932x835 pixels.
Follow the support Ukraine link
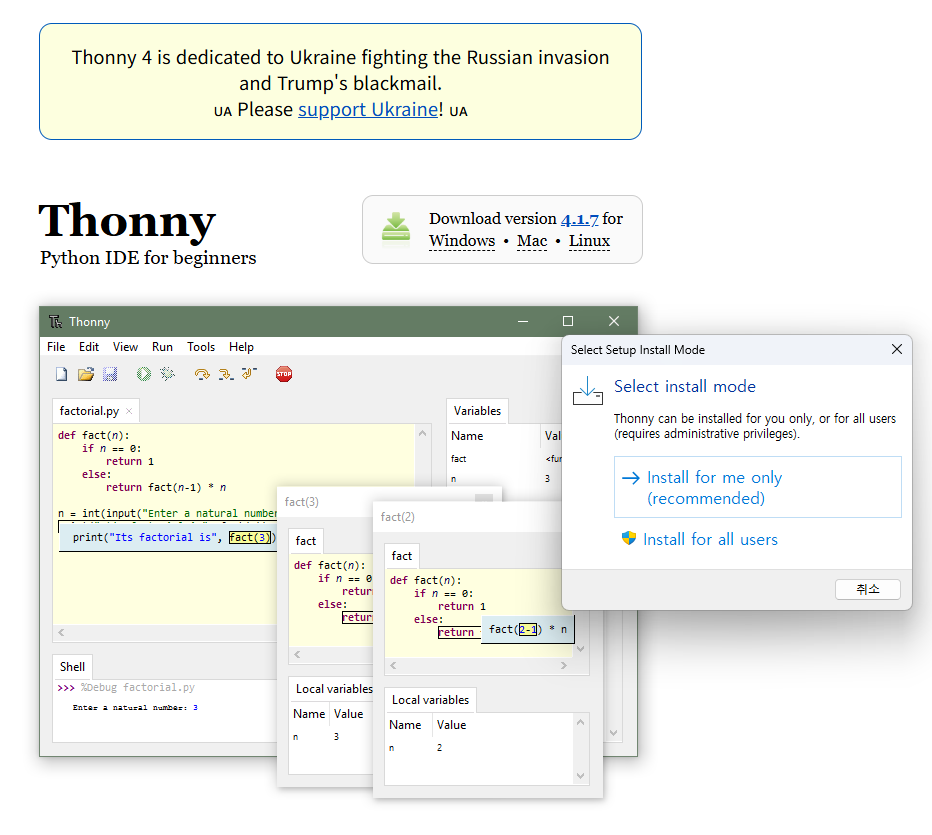coord(368,109)
